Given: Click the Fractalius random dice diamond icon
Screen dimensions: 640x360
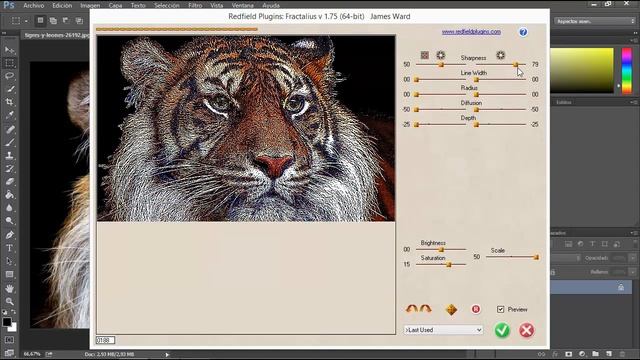Looking at the screenshot, I should (x=451, y=309).
